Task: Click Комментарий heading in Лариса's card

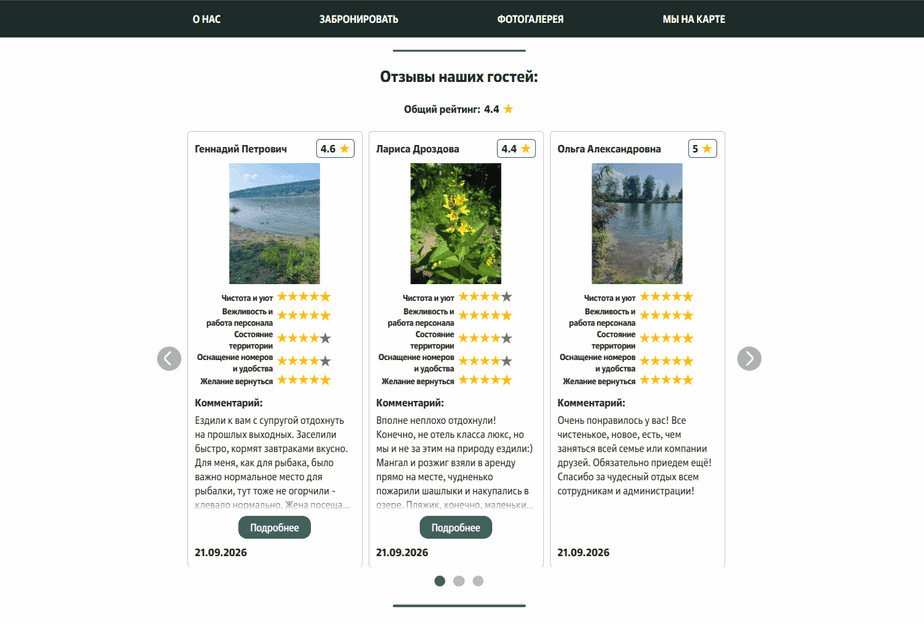Action: tap(410, 403)
